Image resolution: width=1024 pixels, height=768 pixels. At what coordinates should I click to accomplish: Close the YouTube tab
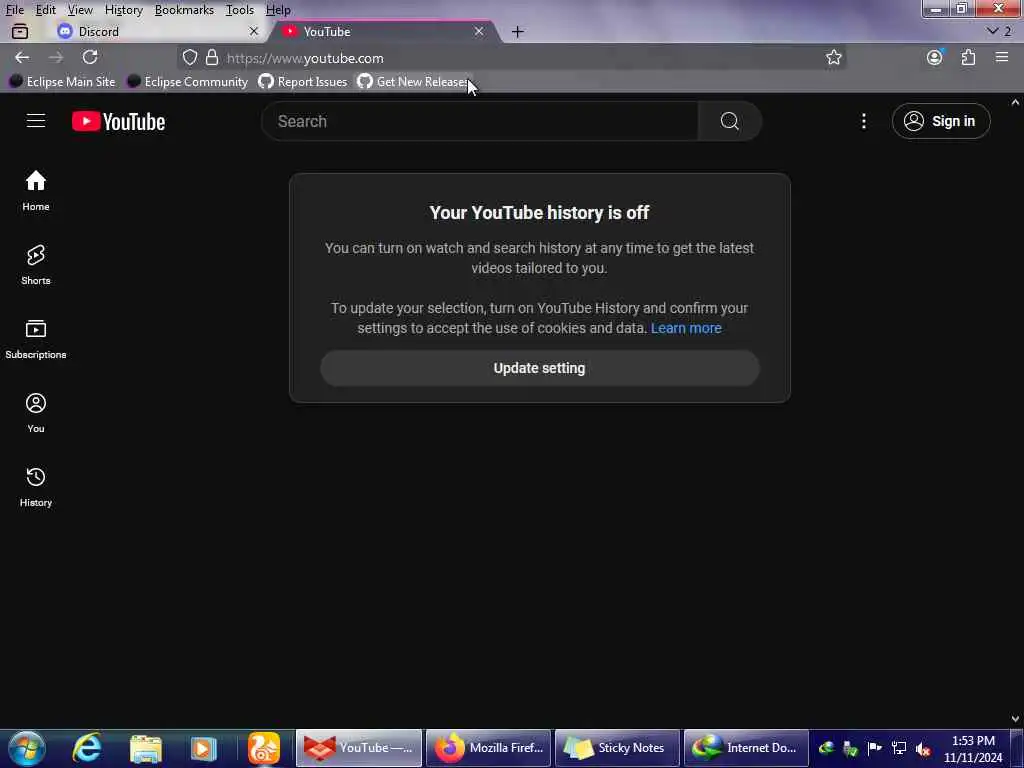pyautogui.click(x=479, y=31)
